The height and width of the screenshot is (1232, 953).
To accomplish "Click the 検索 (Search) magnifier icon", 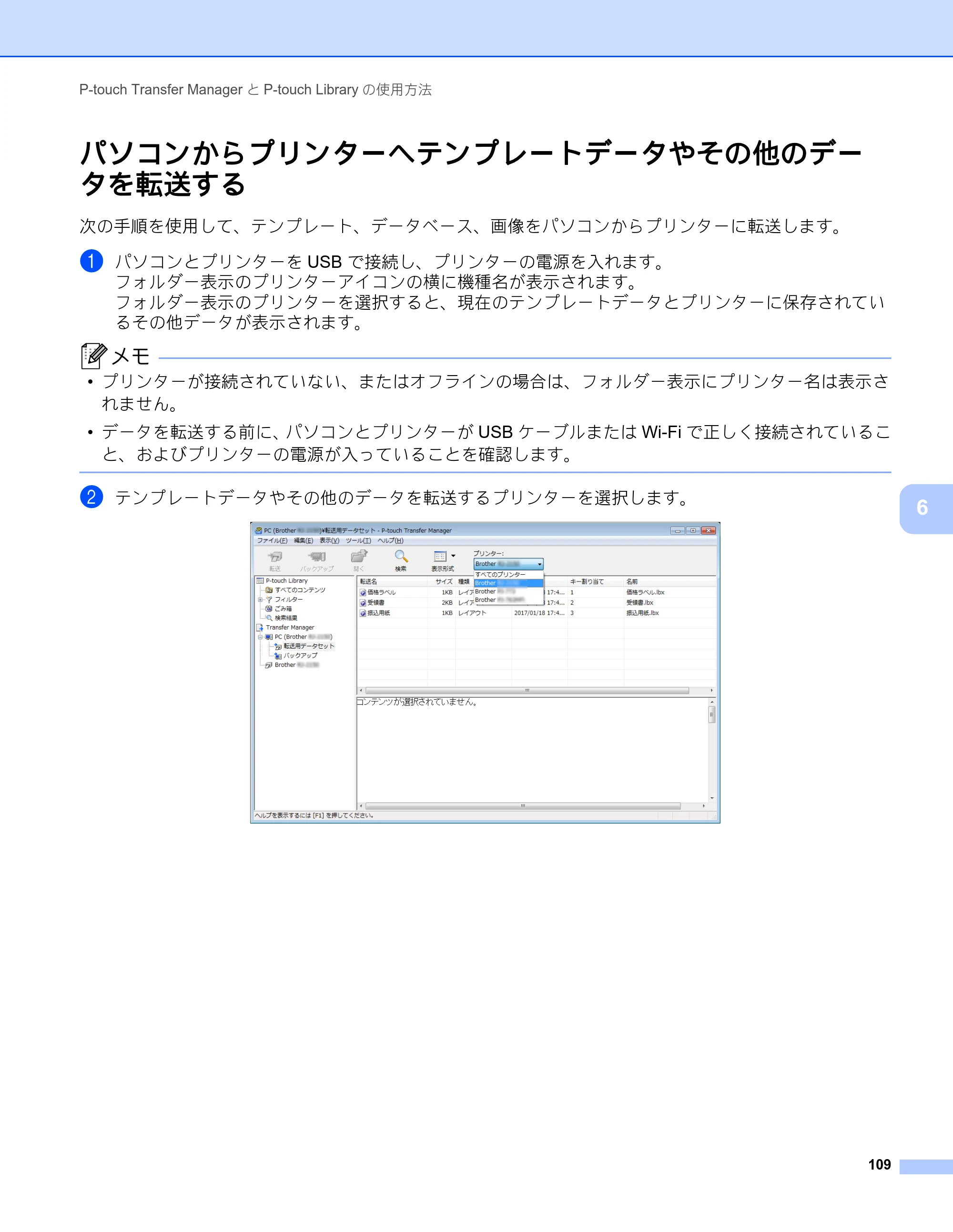I will pyautogui.click(x=401, y=556).
